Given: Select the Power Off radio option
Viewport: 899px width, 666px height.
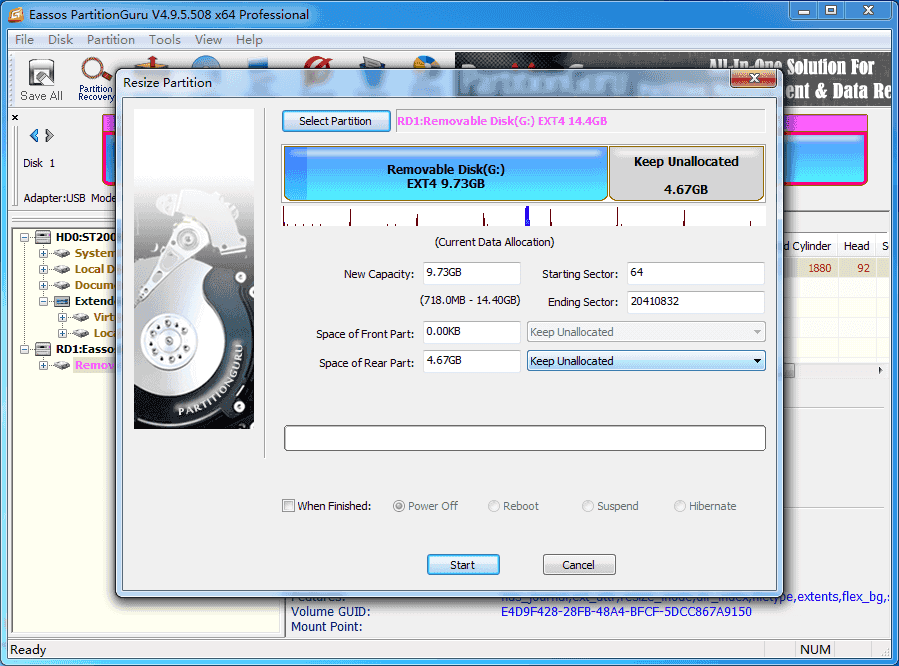Looking at the screenshot, I should click(398, 506).
